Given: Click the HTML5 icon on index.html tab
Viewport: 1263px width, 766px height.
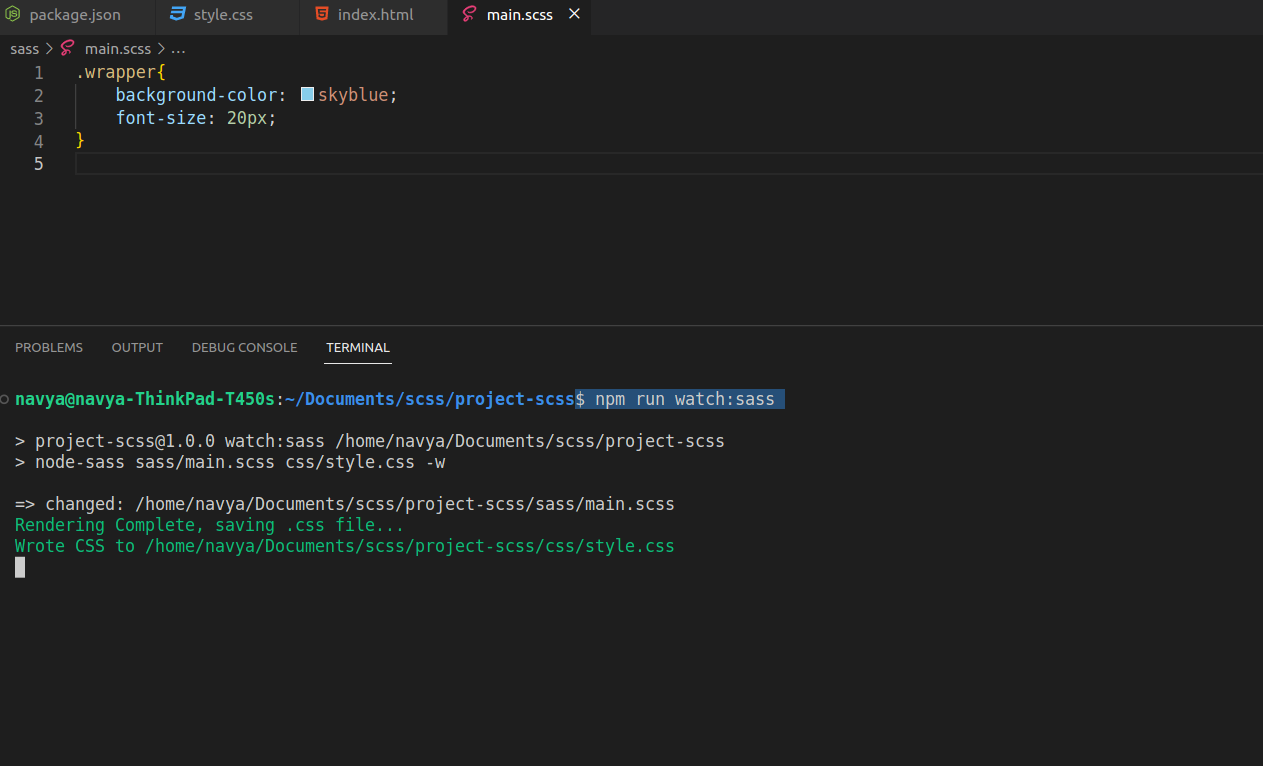Looking at the screenshot, I should click(322, 15).
